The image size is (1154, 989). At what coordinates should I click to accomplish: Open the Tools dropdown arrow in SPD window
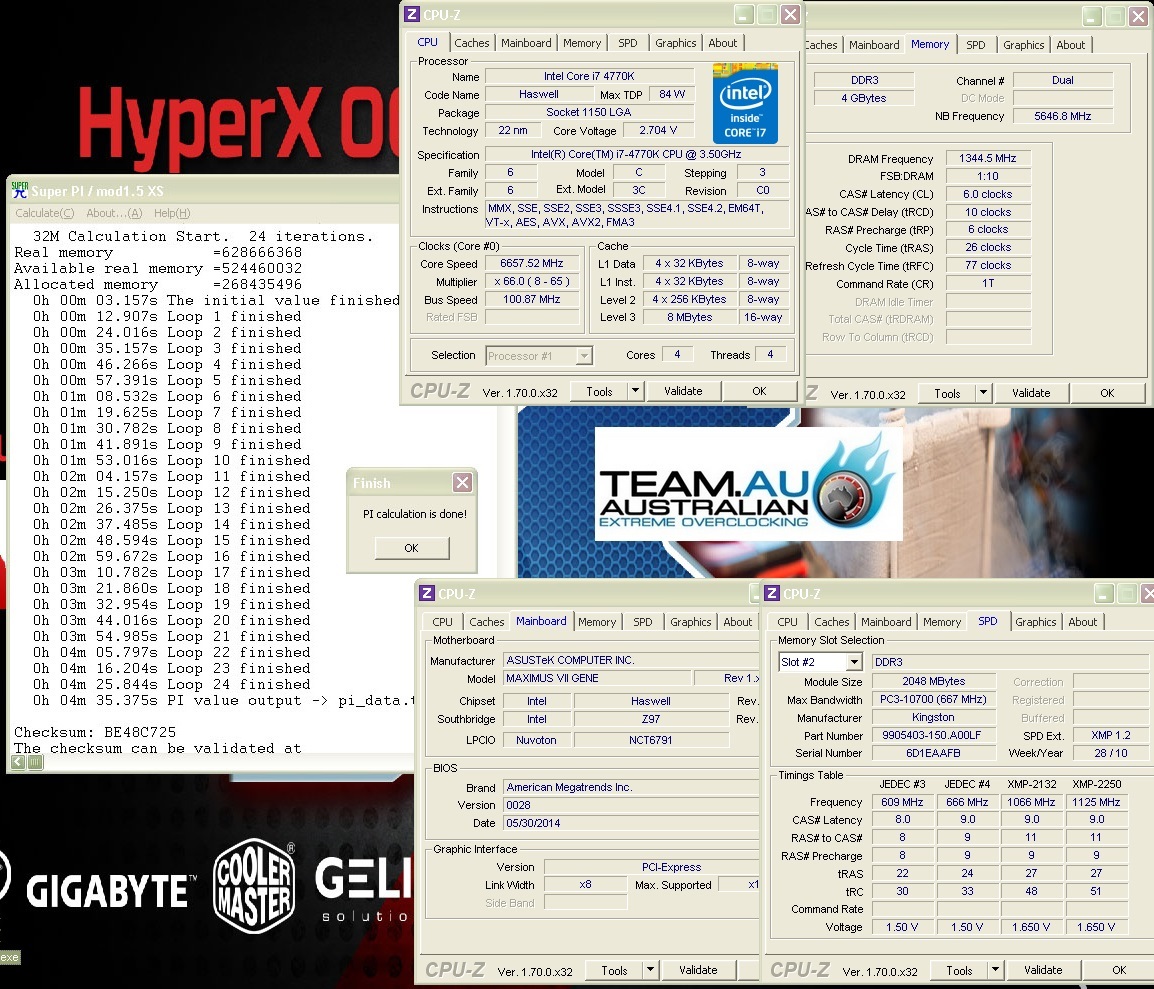pos(995,970)
